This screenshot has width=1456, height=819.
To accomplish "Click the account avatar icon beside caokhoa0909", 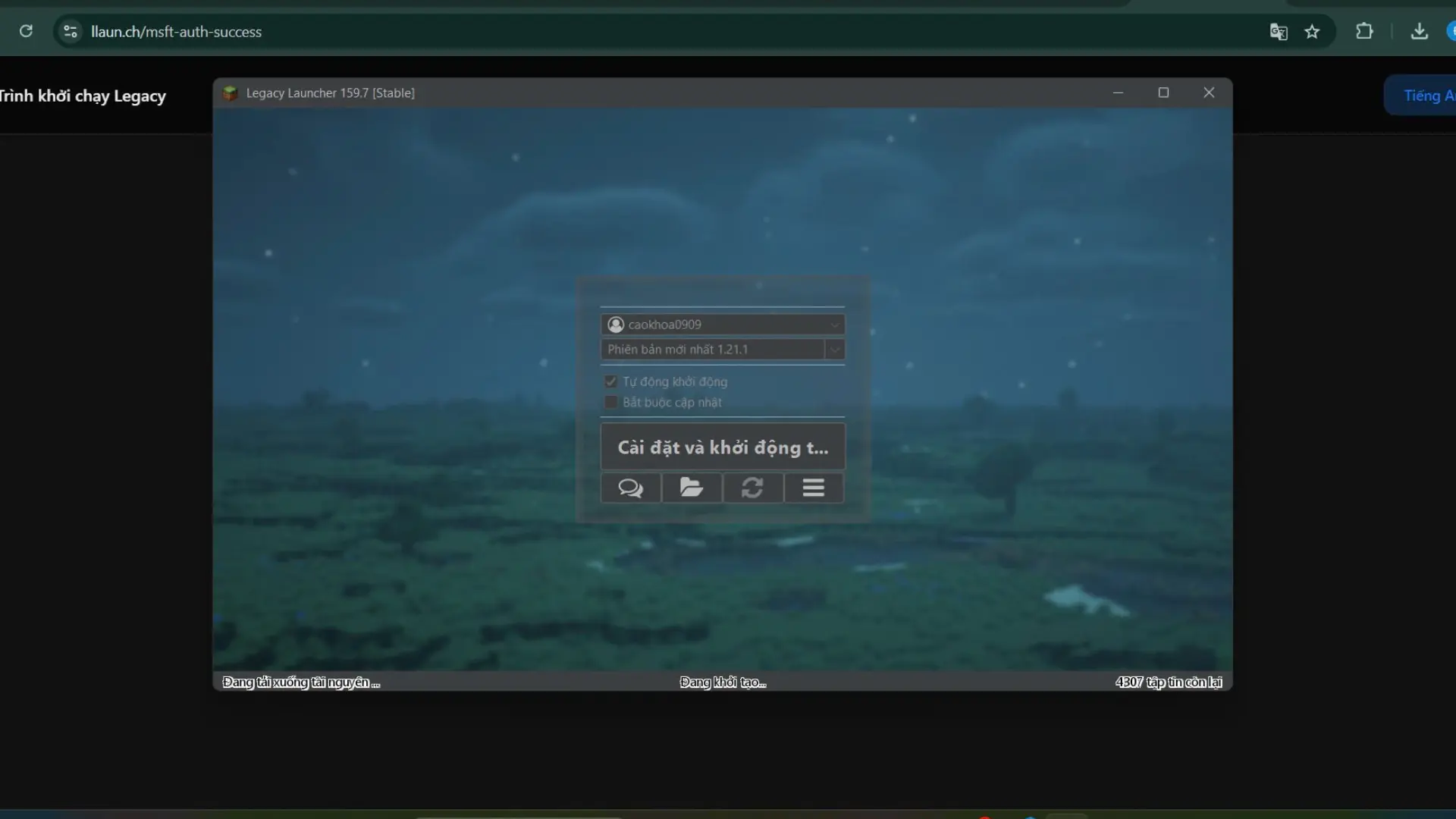I will point(616,325).
